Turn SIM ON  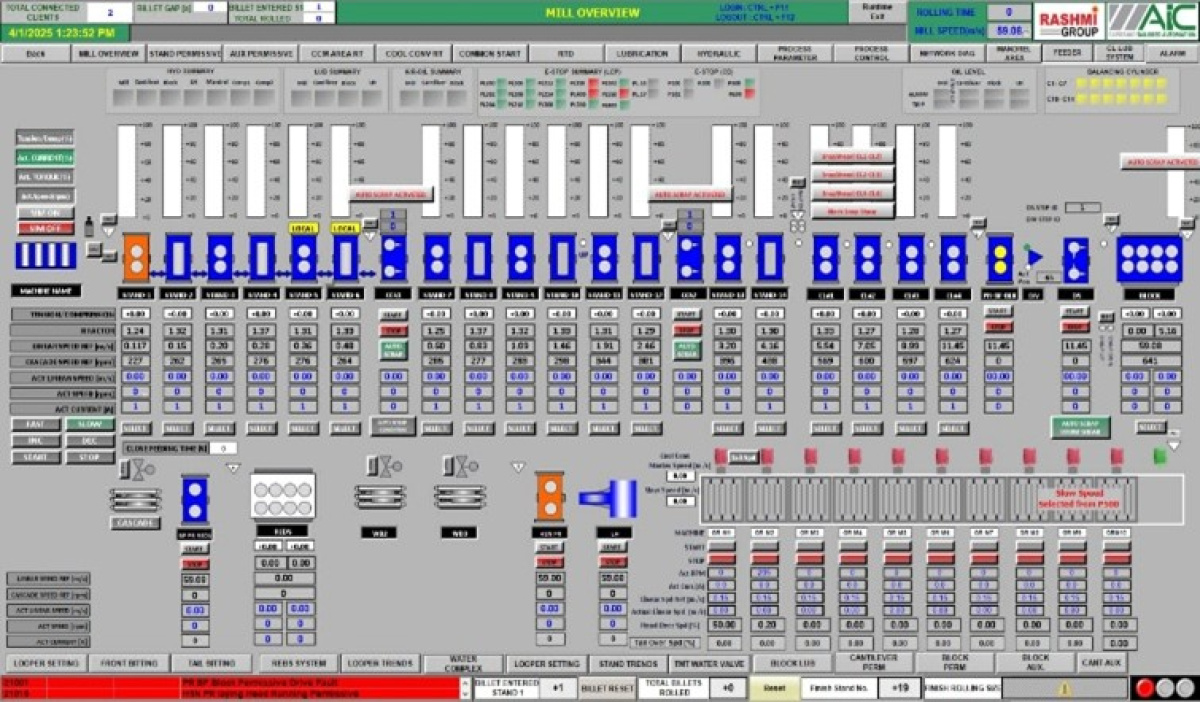coord(44,212)
